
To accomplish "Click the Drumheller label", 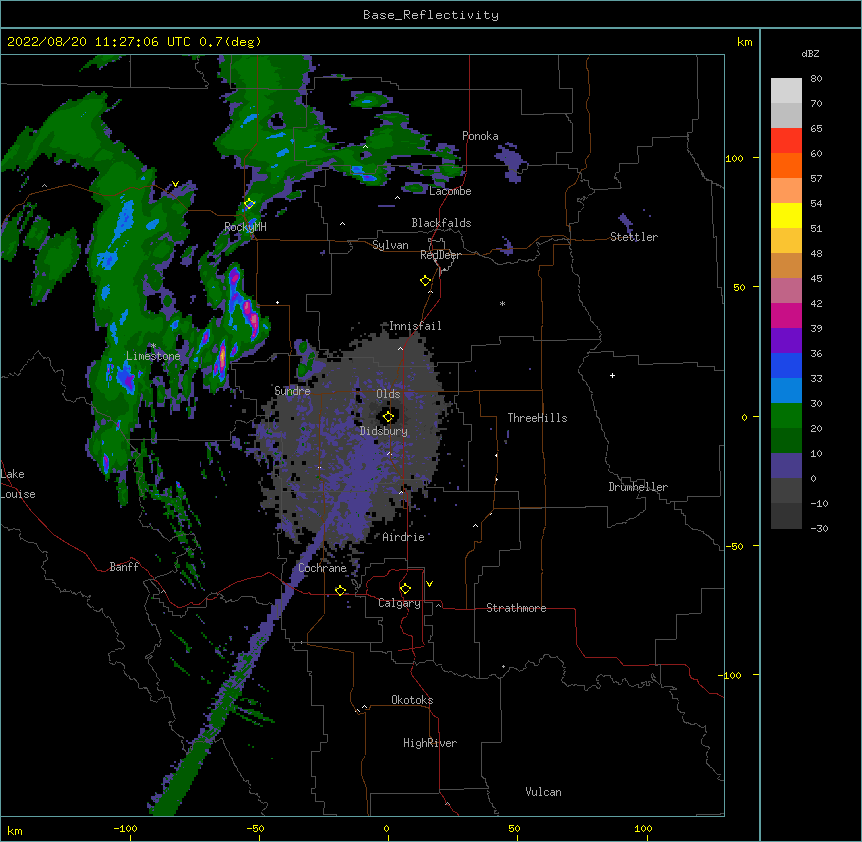I will tap(638, 487).
